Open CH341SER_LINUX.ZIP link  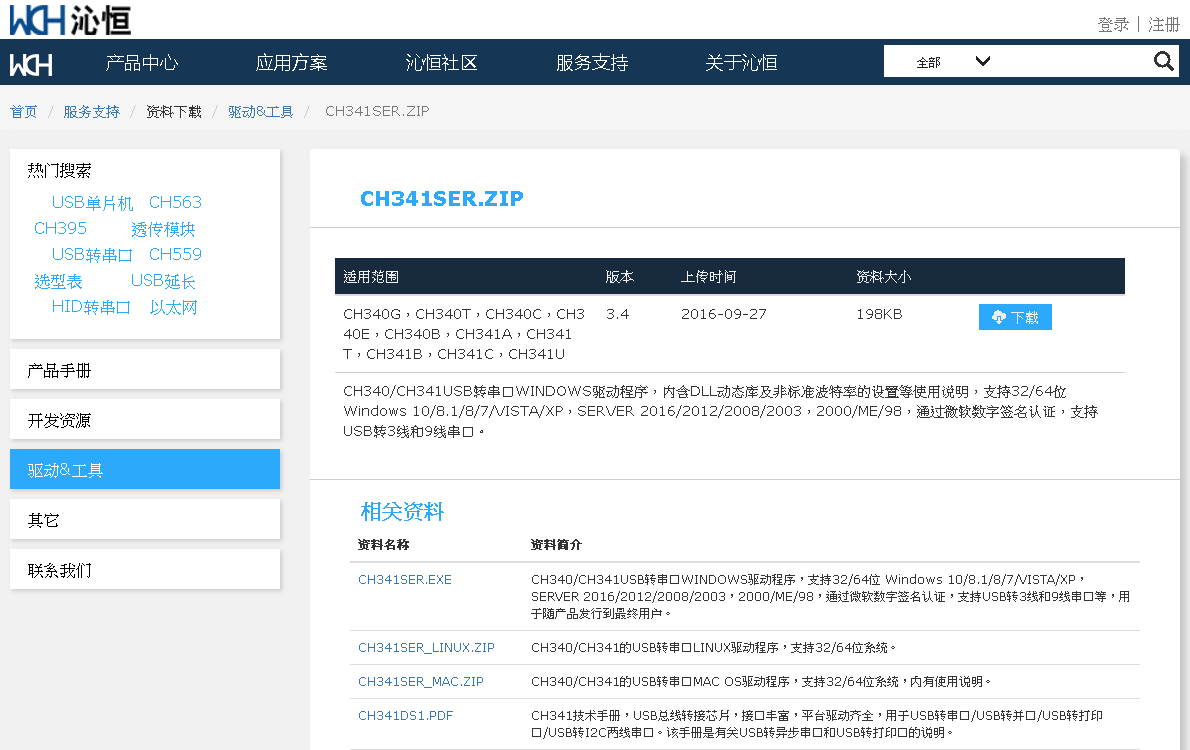(426, 648)
